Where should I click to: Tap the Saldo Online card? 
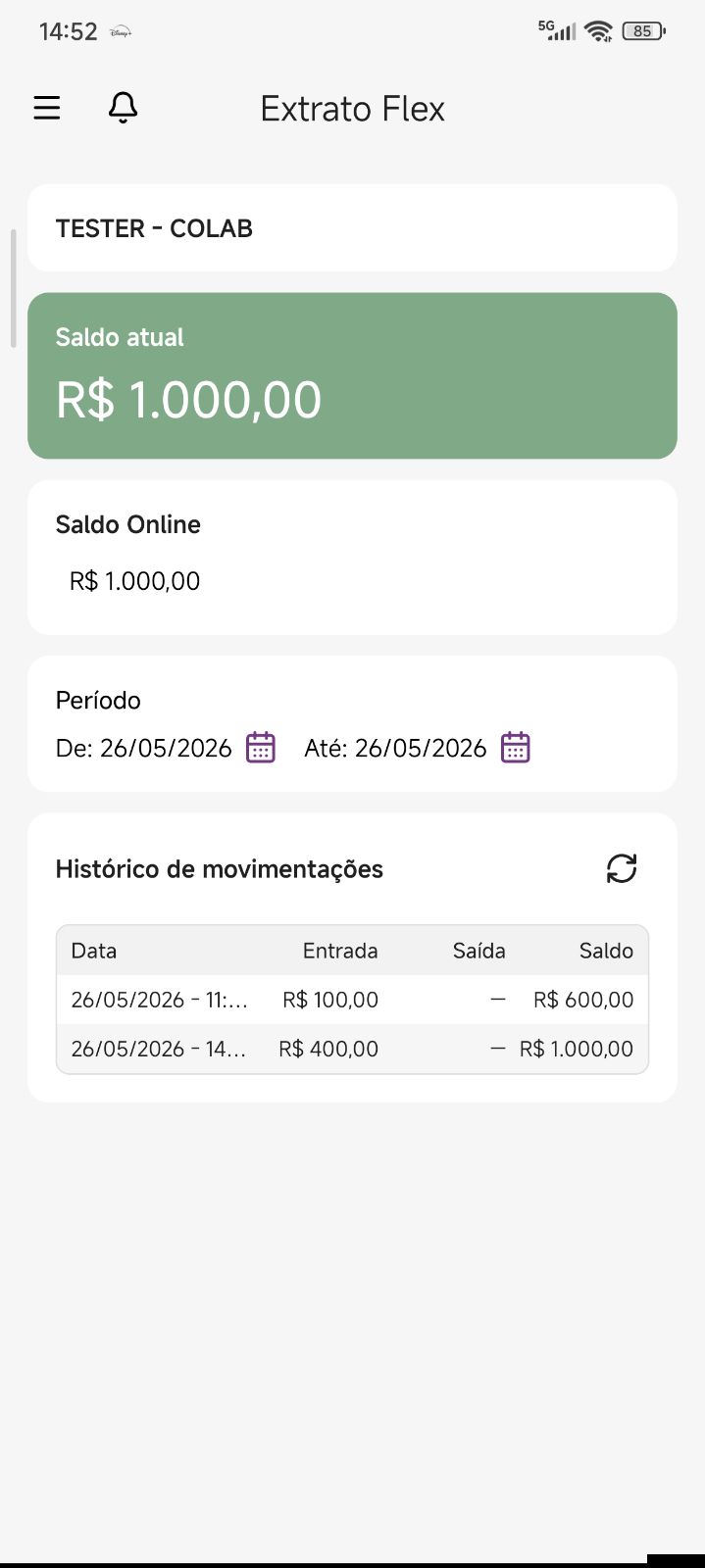pos(352,557)
